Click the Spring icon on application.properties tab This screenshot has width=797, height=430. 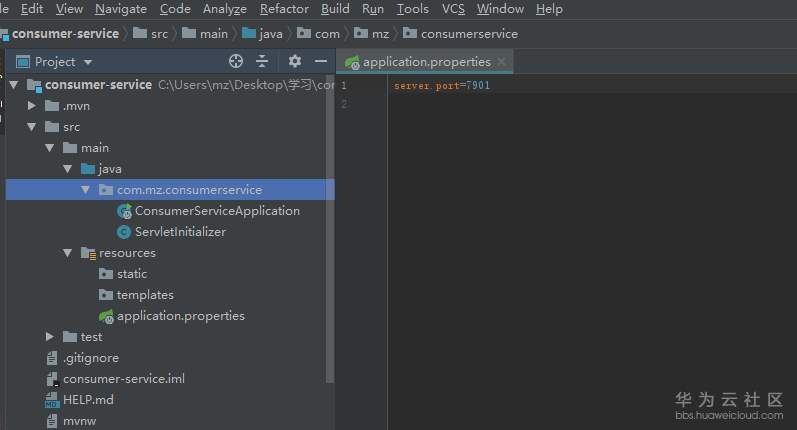coord(352,63)
